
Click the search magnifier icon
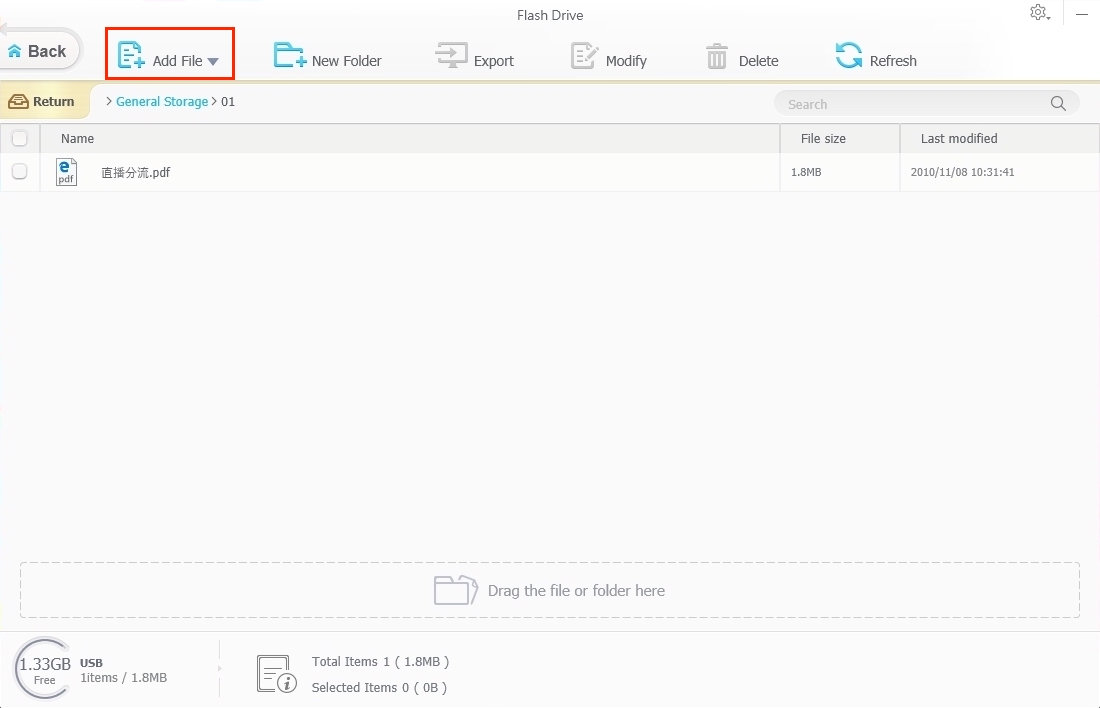point(1058,104)
